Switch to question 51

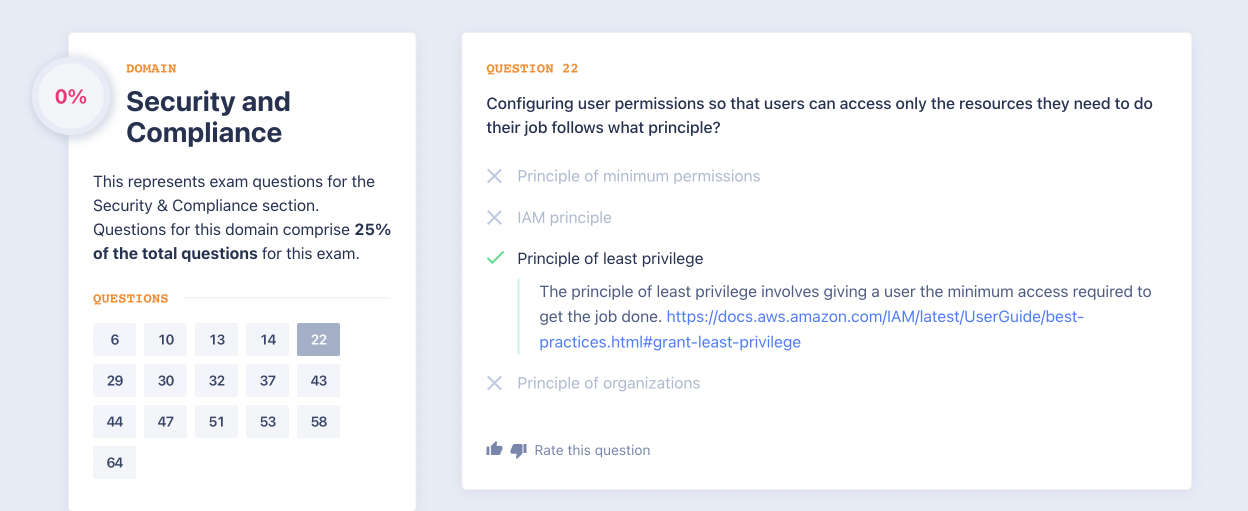click(217, 422)
